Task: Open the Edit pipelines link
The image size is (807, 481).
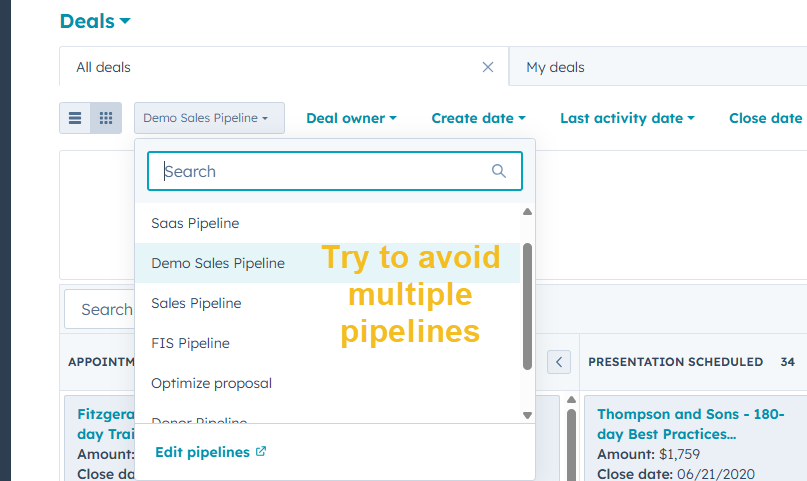Action: pos(202,452)
